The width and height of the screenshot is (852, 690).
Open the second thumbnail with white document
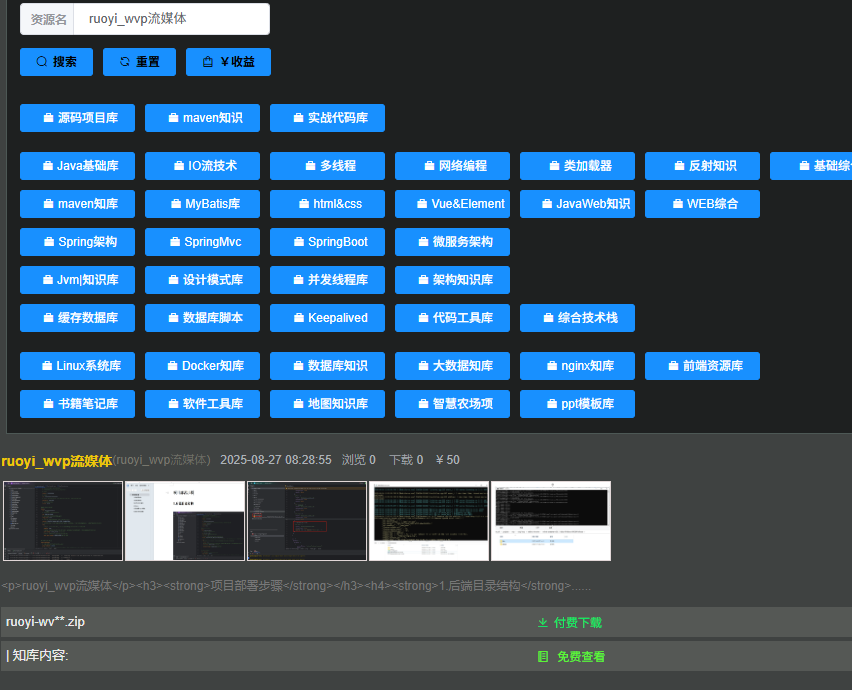(185, 520)
